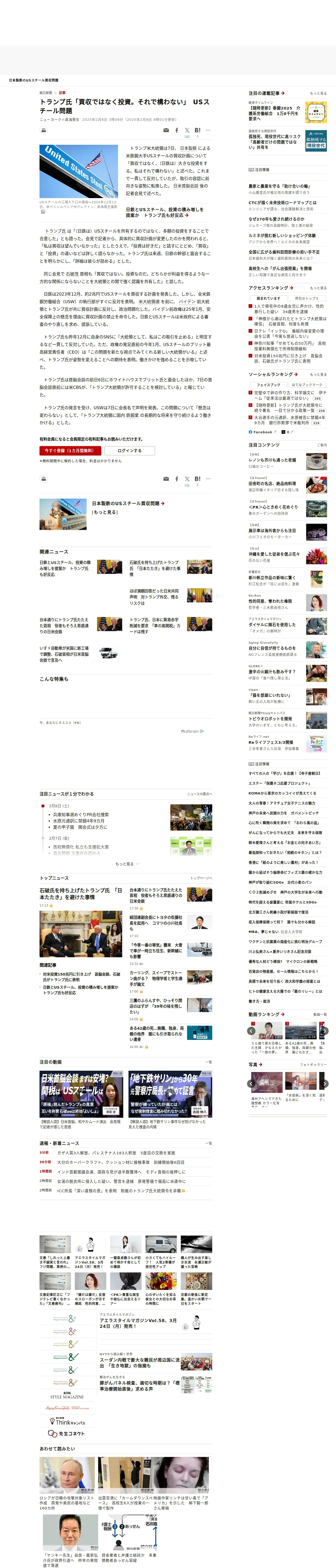Go to next video in 動画ランキング carousel
This screenshot has width=336, height=1568.
[324, 1031]
